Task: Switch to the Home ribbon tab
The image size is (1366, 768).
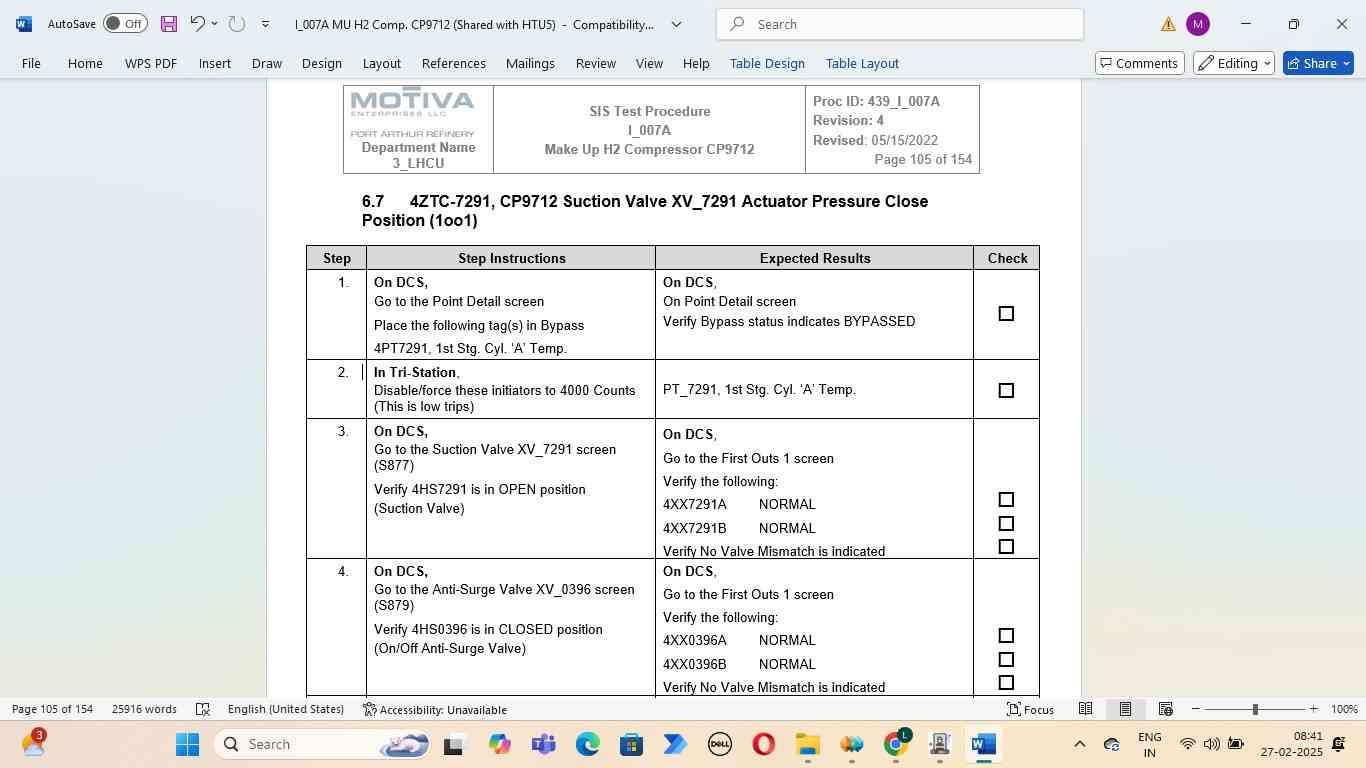Action: click(x=85, y=63)
